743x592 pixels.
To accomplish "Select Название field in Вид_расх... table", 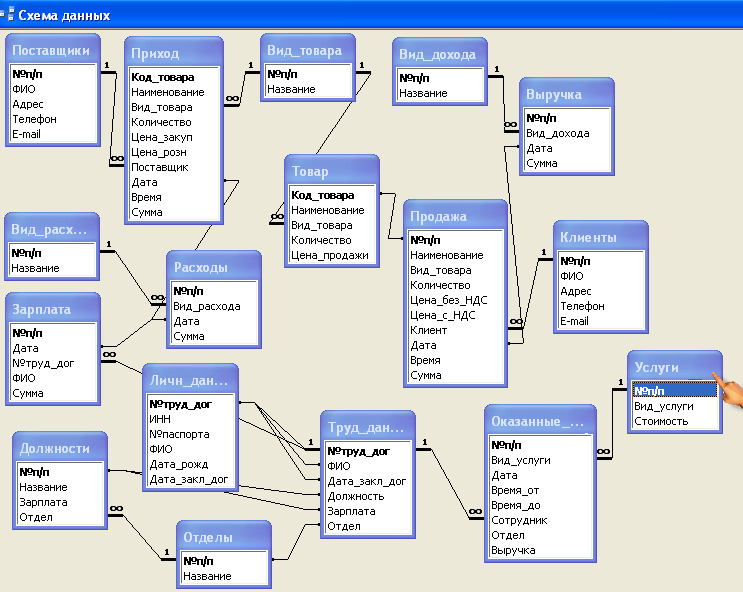I will point(52,268).
